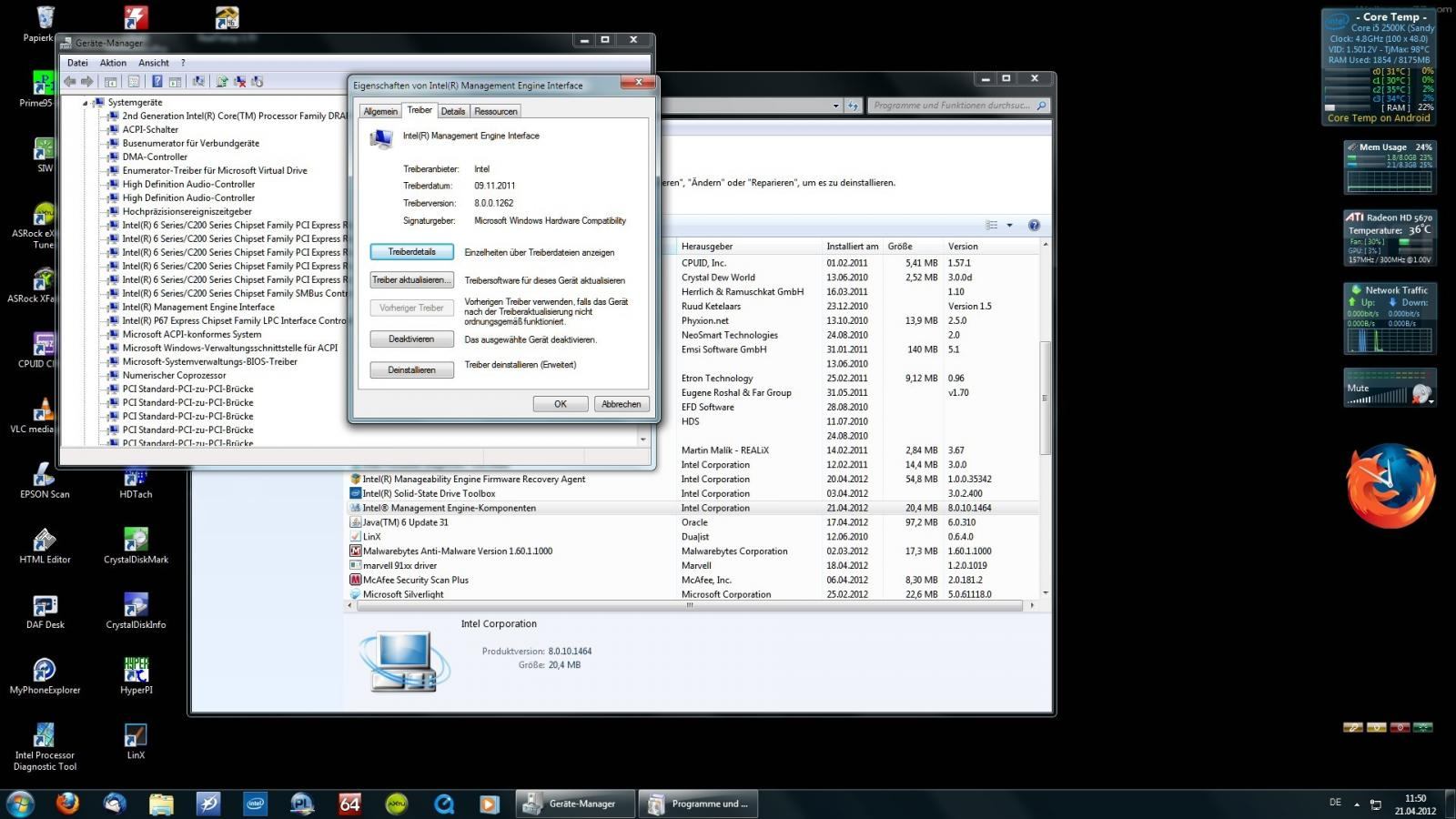Select Malwarebytes Anti-Malware program row
Image resolution: width=1456 pixels, height=819 pixels.
tap(692, 551)
